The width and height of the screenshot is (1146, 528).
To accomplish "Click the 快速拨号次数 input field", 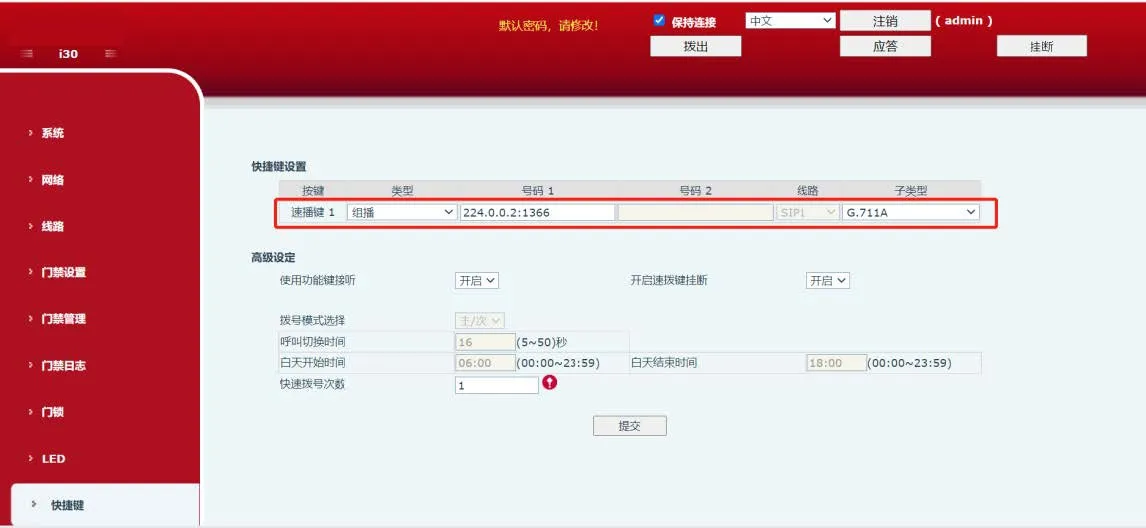I will [496, 385].
